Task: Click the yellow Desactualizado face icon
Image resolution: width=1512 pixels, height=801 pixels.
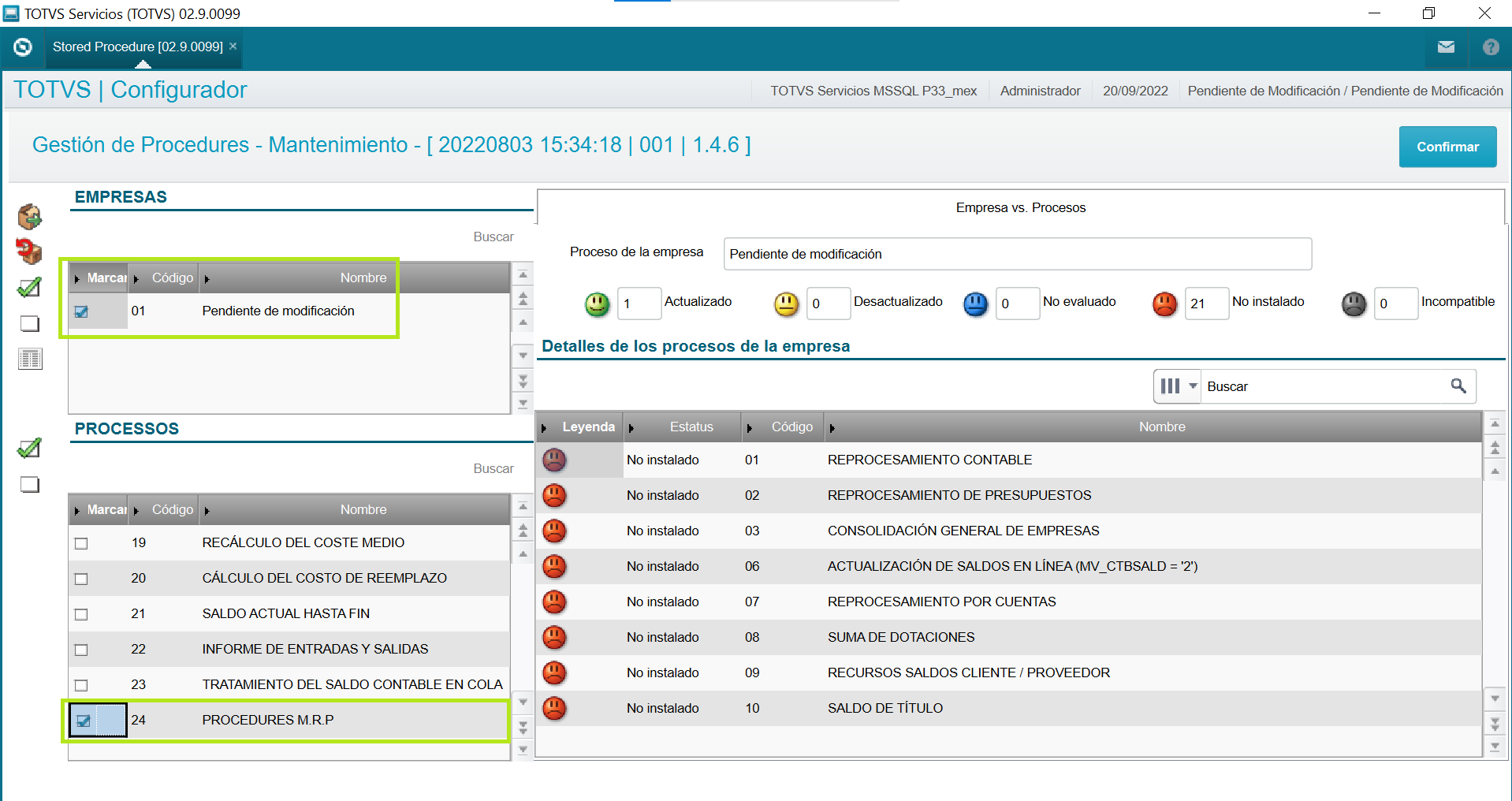Action: click(787, 304)
